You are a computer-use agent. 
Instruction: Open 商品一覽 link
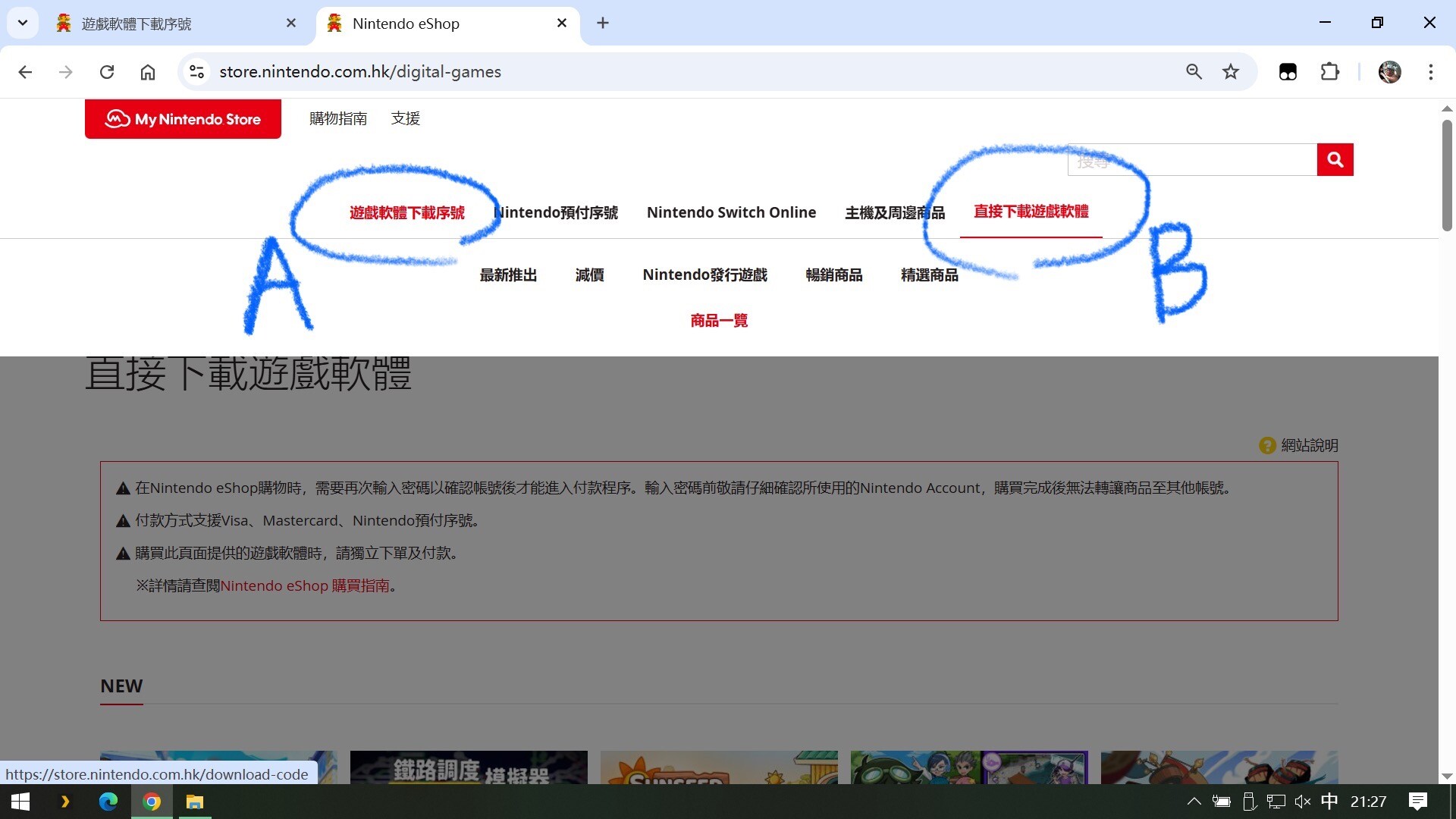(719, 321)
